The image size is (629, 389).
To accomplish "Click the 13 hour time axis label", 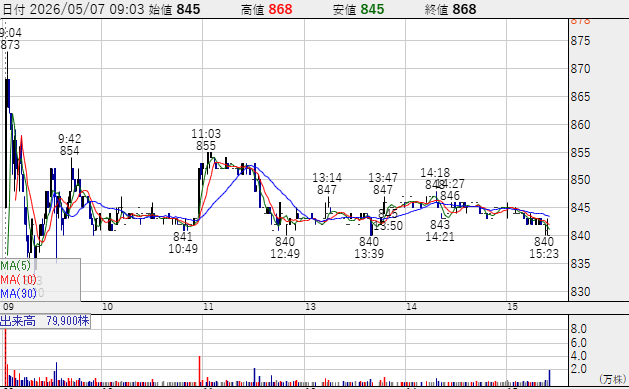I will (x=310, y=307).
